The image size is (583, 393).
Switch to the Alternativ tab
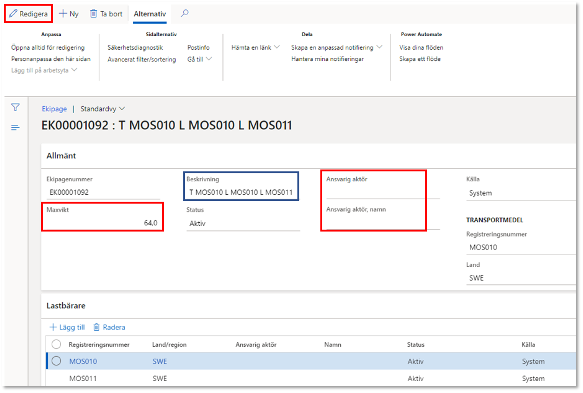pos(150,14)
